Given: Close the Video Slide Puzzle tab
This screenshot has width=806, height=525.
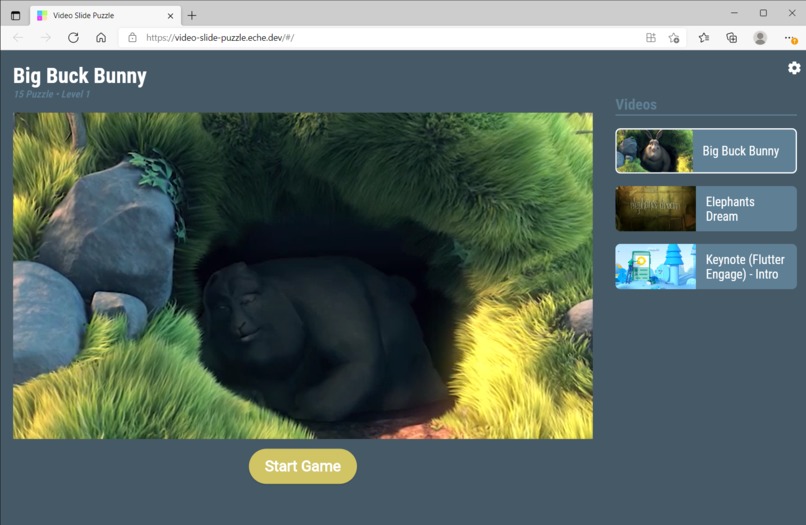Looking at the screenshot, I should click(170, 16).
